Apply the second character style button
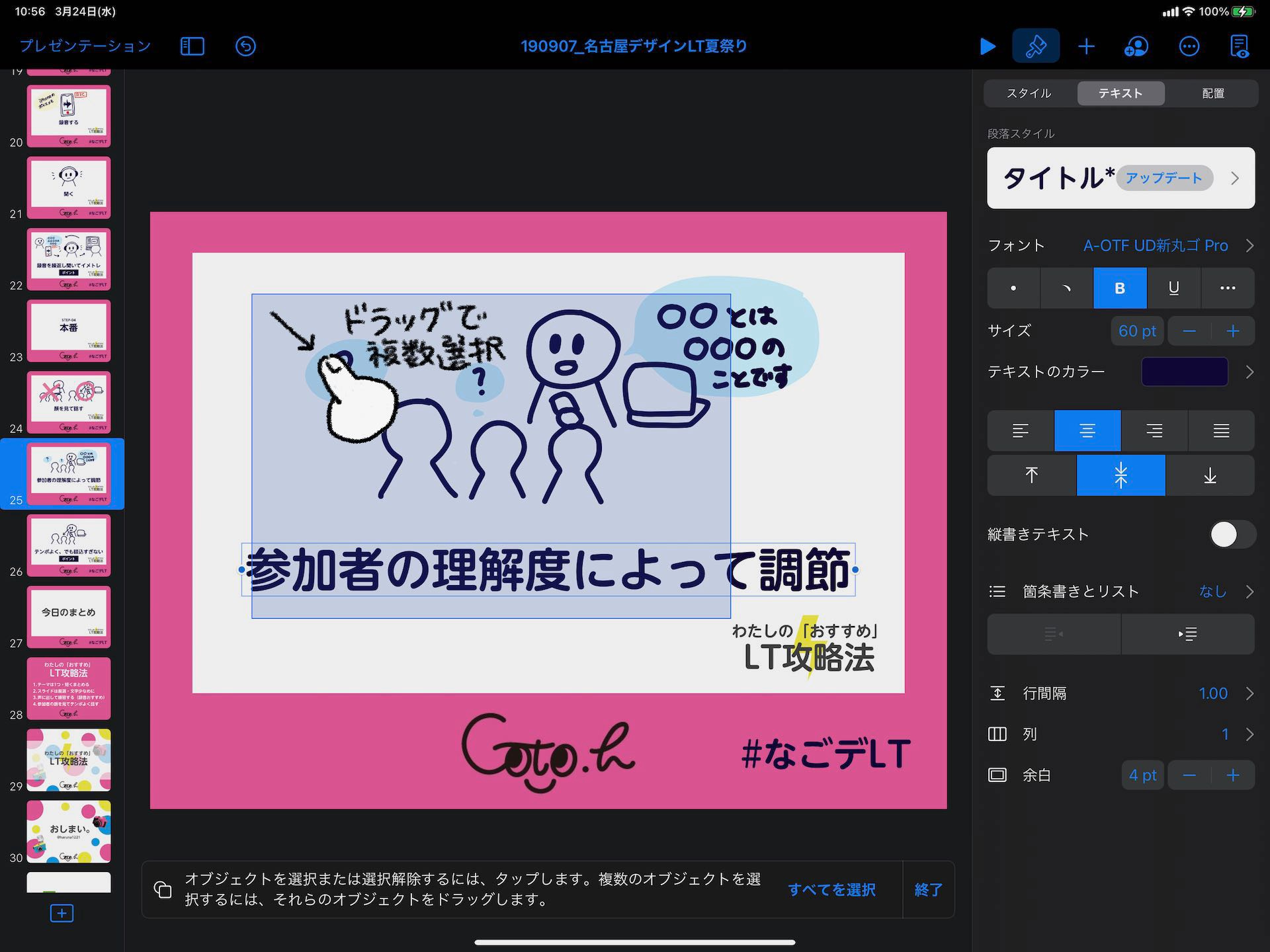The height and width of the screenshot is (952, 1270). (1066, 288)
